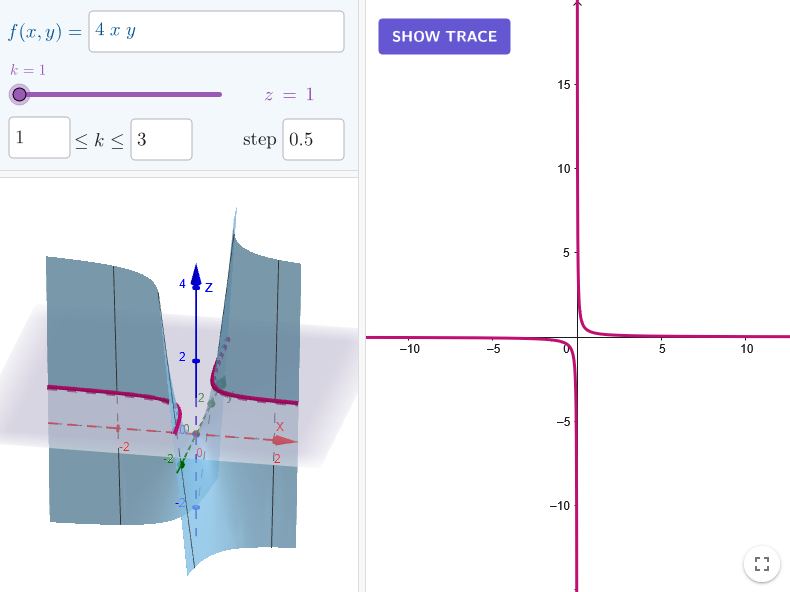Click the minimum k value box containing 1
Viewport: 790px width, 592px height.
point(40,139)
